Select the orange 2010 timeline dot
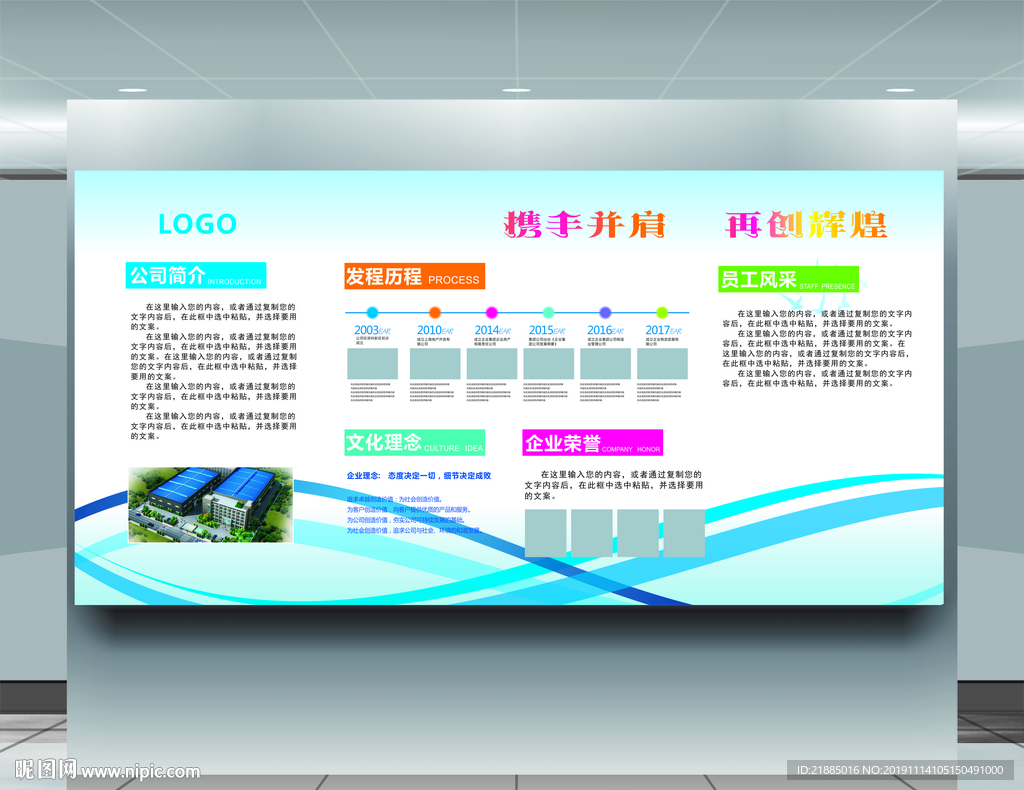The height and width of the screenshot is (790, 1024). [435, 313]
